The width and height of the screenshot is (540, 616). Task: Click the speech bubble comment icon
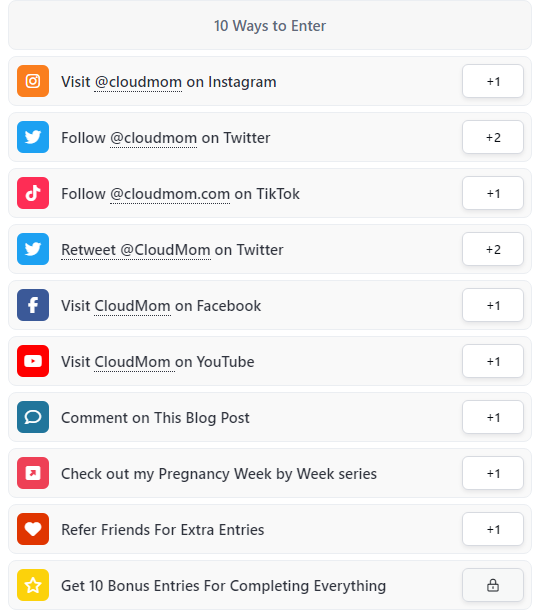pyautogui.click(x=33, y=417)
